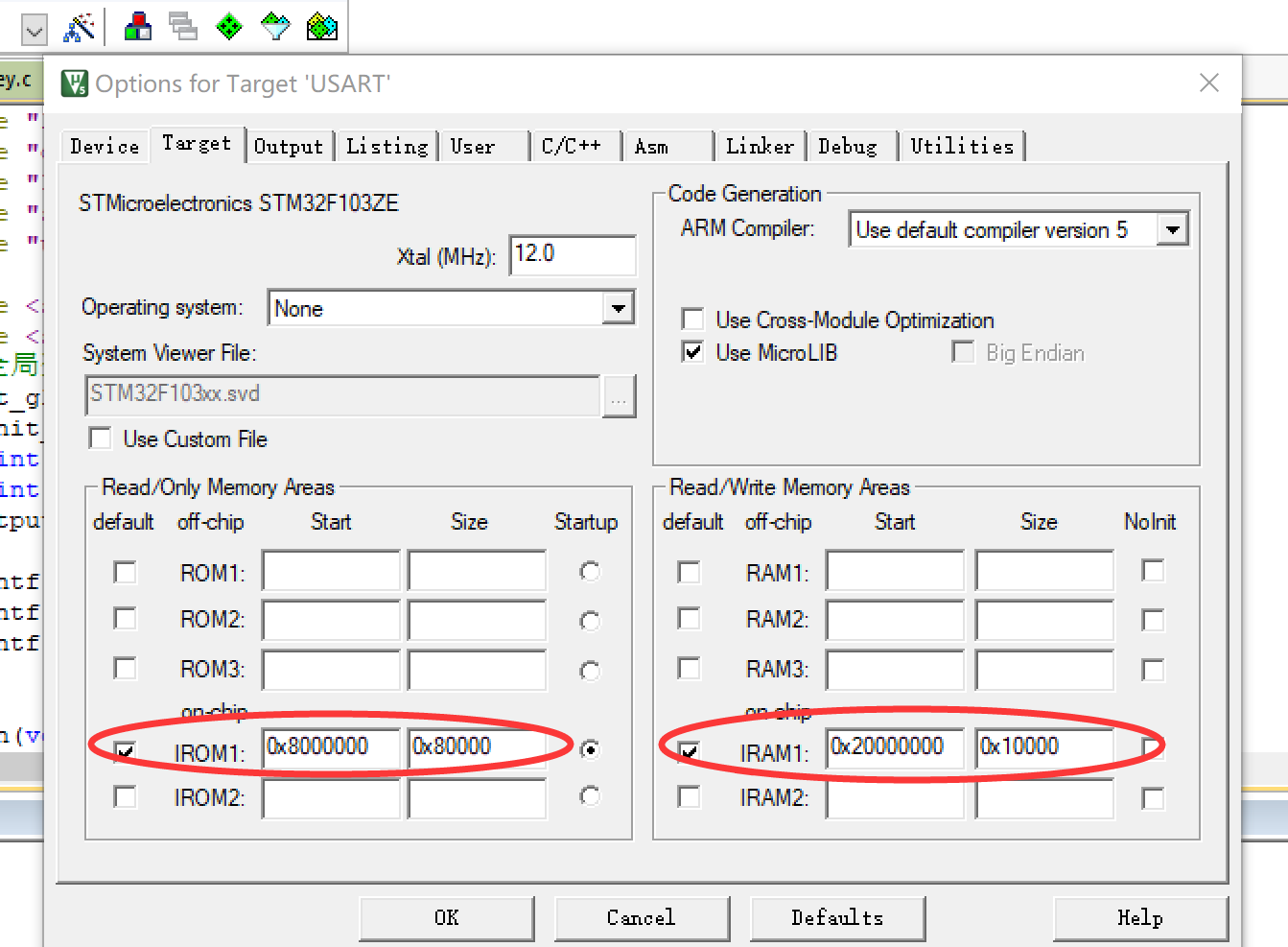This screenshot has height=947, width=1288.
Task: Select the ROM1 Startup radio button
Action: [x=590, y=571]
